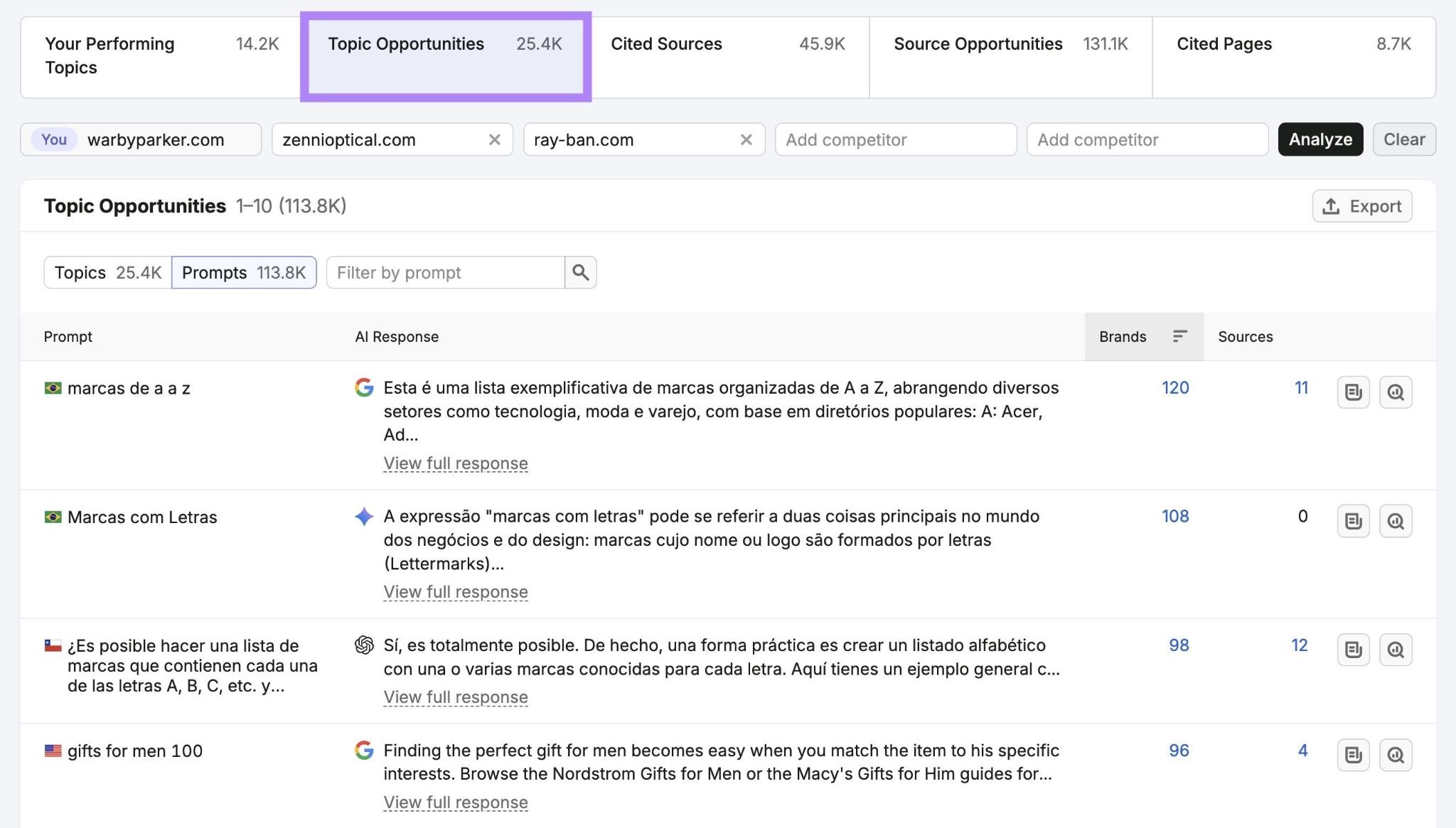The height and width of the screenshot is (828, 1456).
Task: Select the Prompts 113.8K view
Action: click(244, 272)
